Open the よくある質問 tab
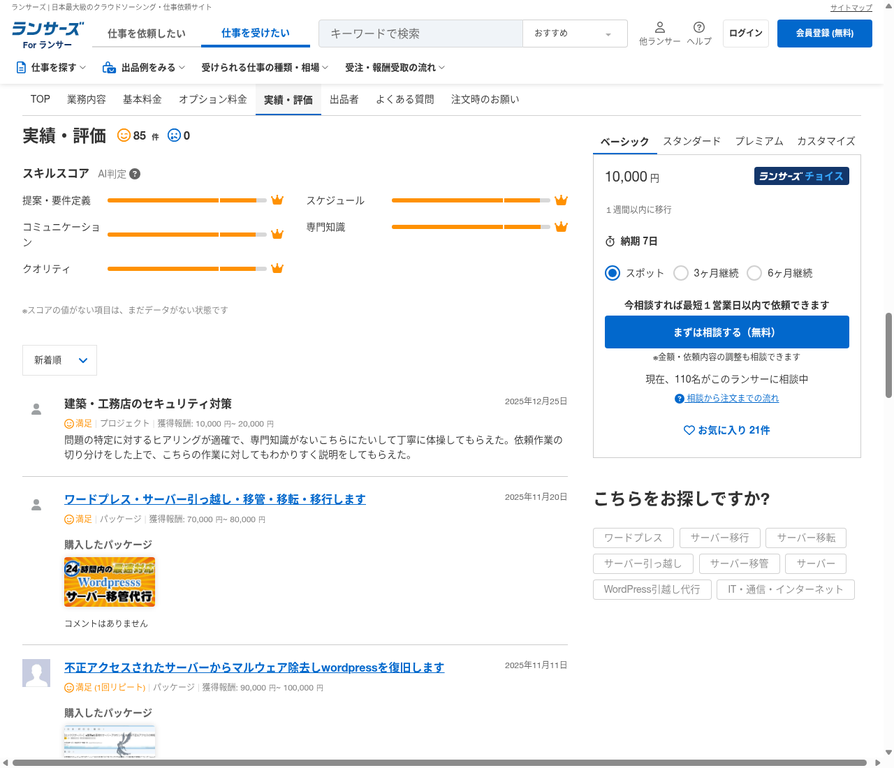 403,99
